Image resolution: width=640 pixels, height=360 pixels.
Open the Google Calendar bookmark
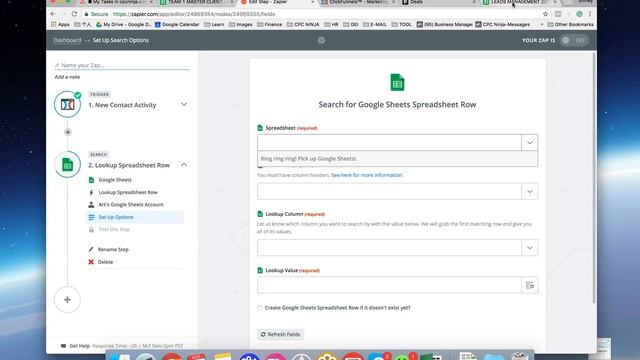[x=177, y=24]
